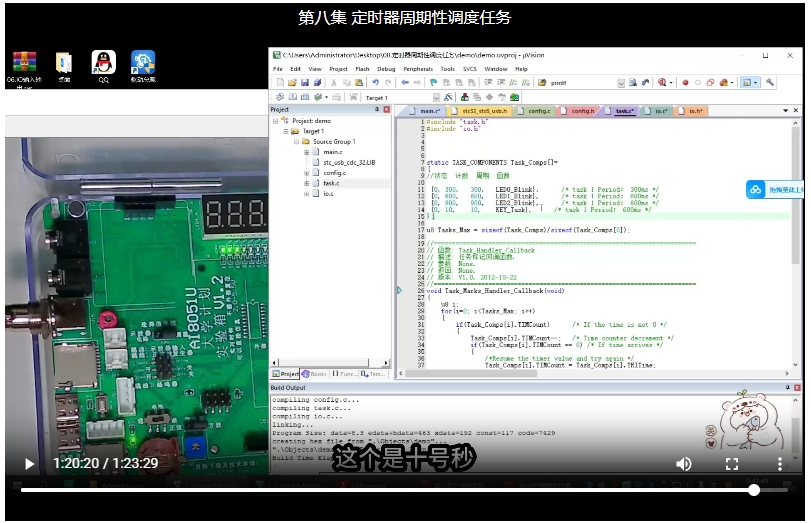Viewport: 811px width, 523px height.
Task: Switch to the Functions tab in the project pane
Action: tap(344, 373)
